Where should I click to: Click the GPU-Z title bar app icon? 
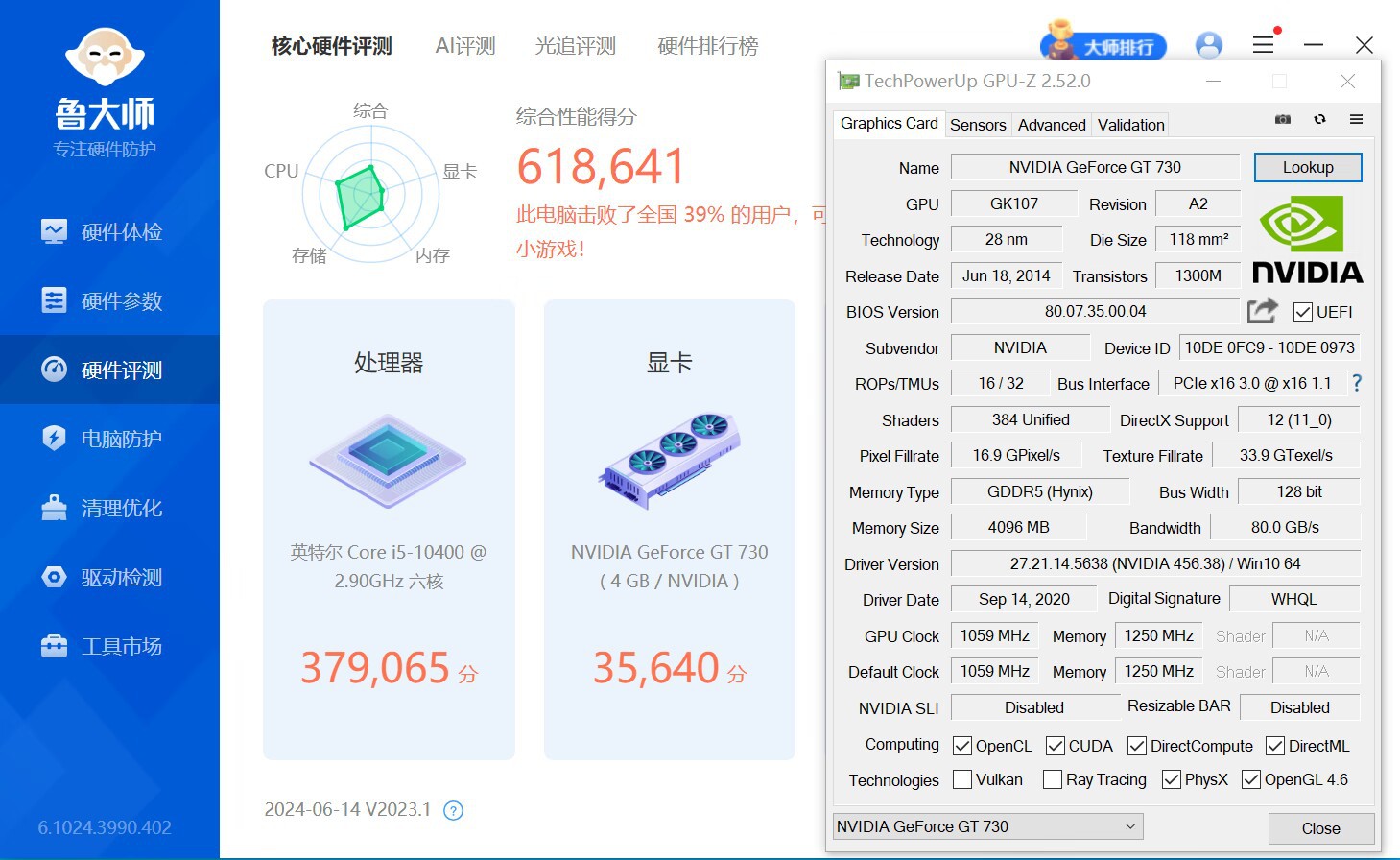[x=848, y=82]
